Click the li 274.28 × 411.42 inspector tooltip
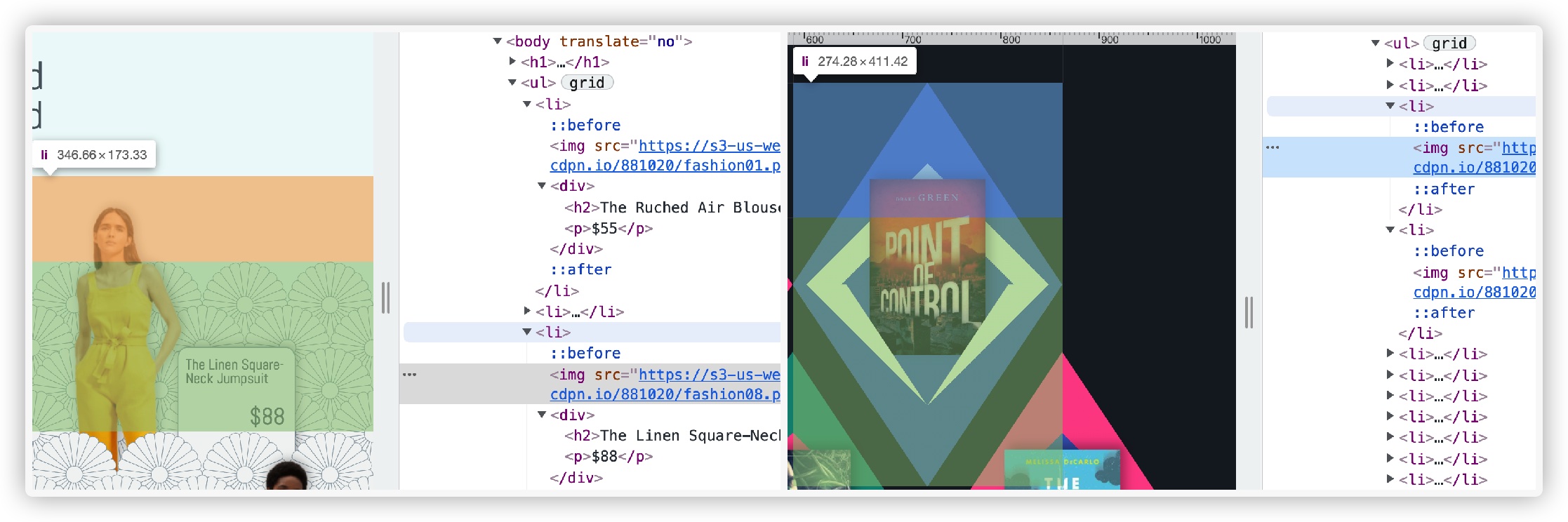 (x=855, y=62)
